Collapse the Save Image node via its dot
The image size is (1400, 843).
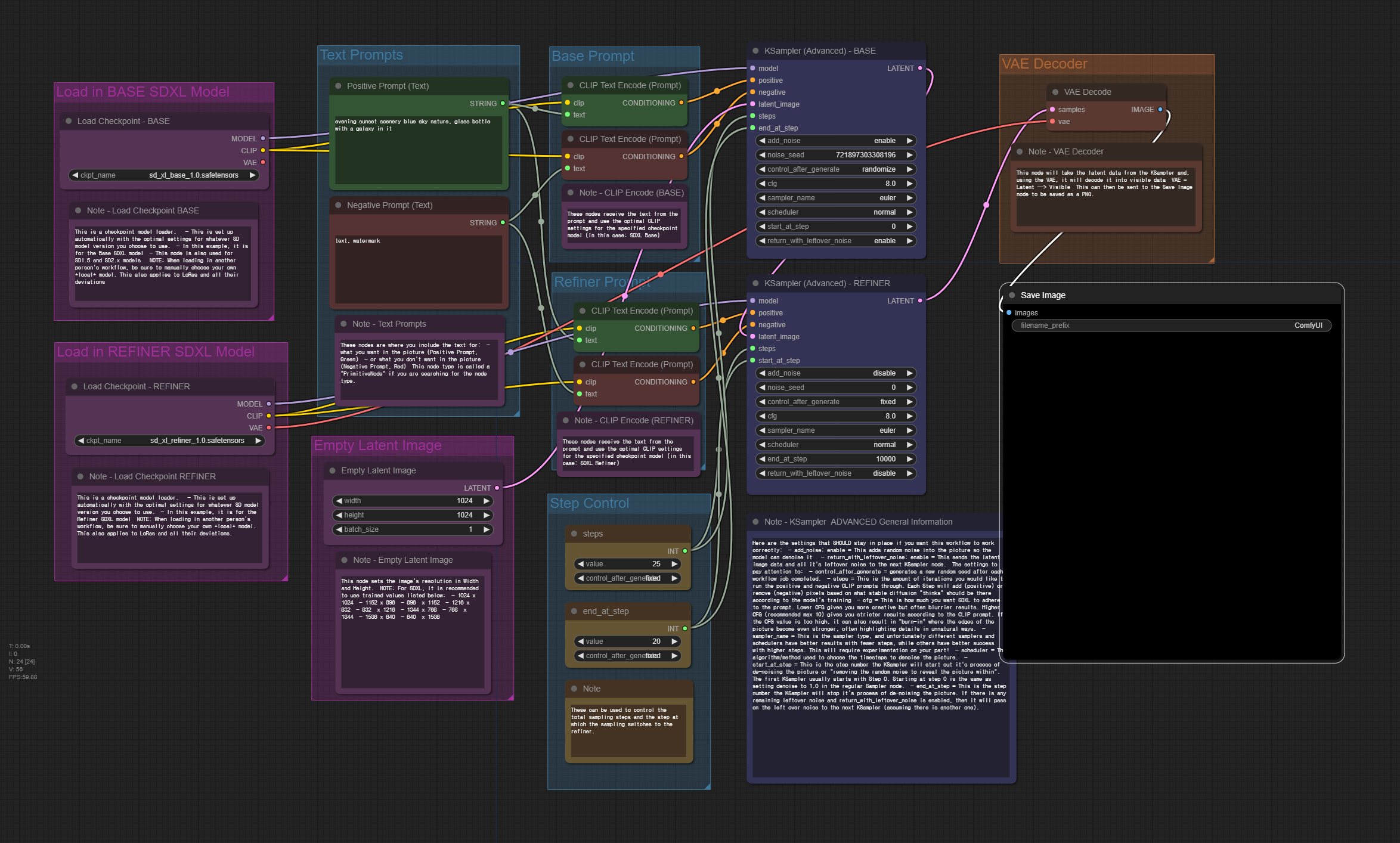pos(1012,295)
